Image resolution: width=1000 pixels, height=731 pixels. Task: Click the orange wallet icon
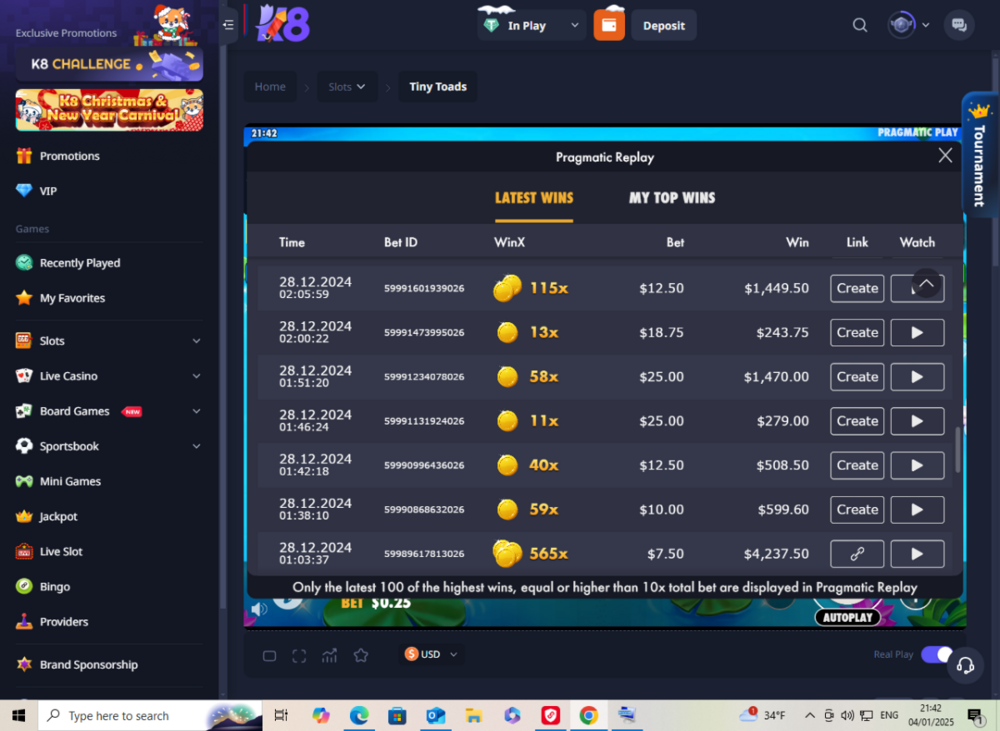click(609, 25)
